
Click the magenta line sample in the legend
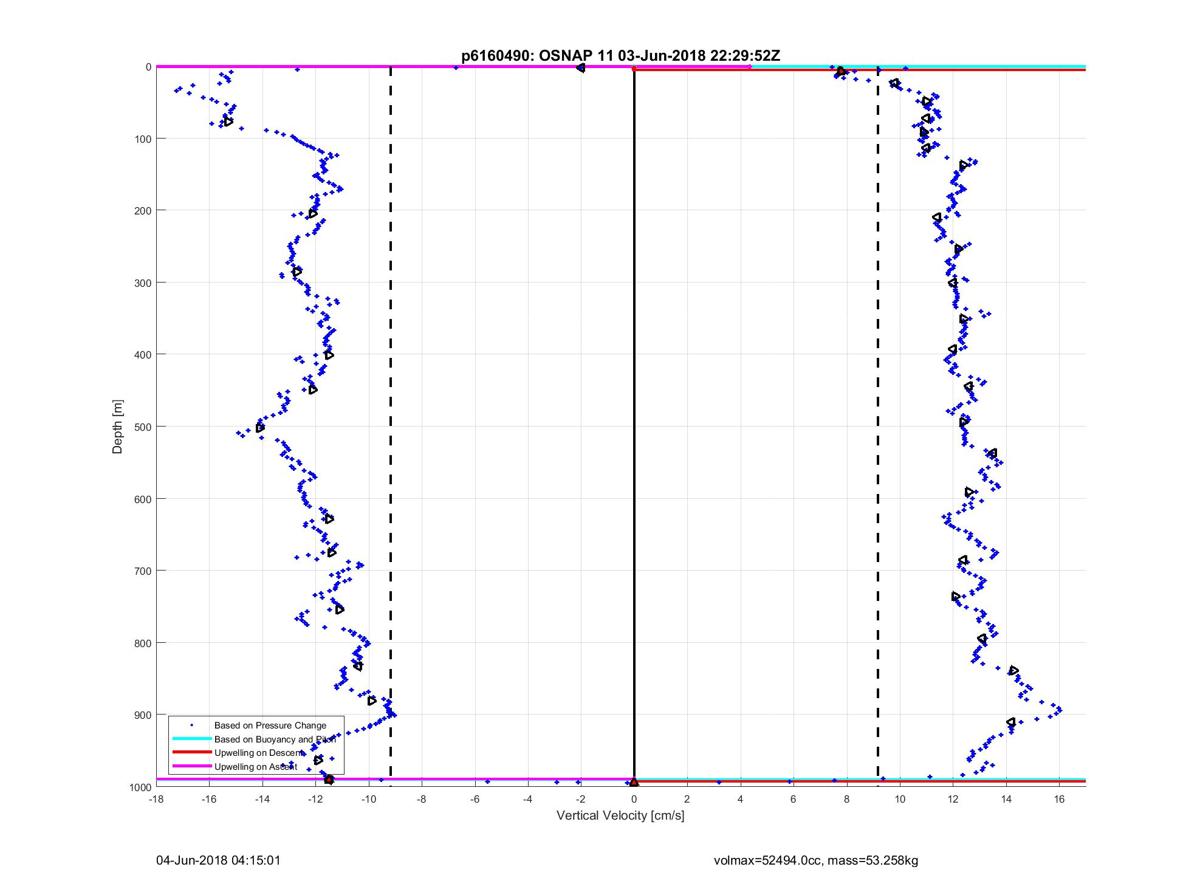pyautogui.click(x=191, y=766)
